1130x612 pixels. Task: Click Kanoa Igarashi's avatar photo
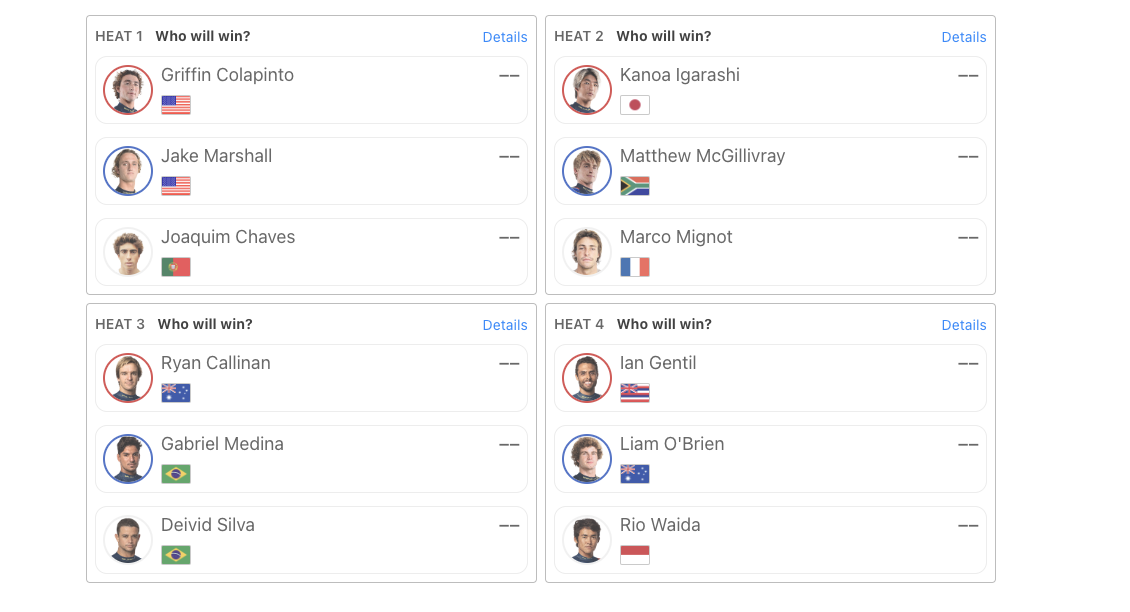(587, 90)
